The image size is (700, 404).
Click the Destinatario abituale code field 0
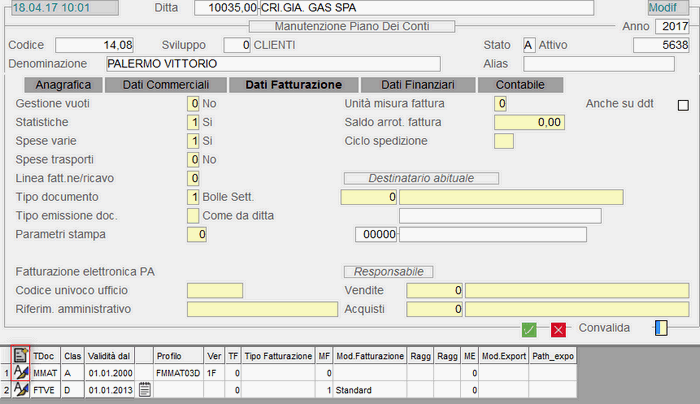tap(369, 197)
